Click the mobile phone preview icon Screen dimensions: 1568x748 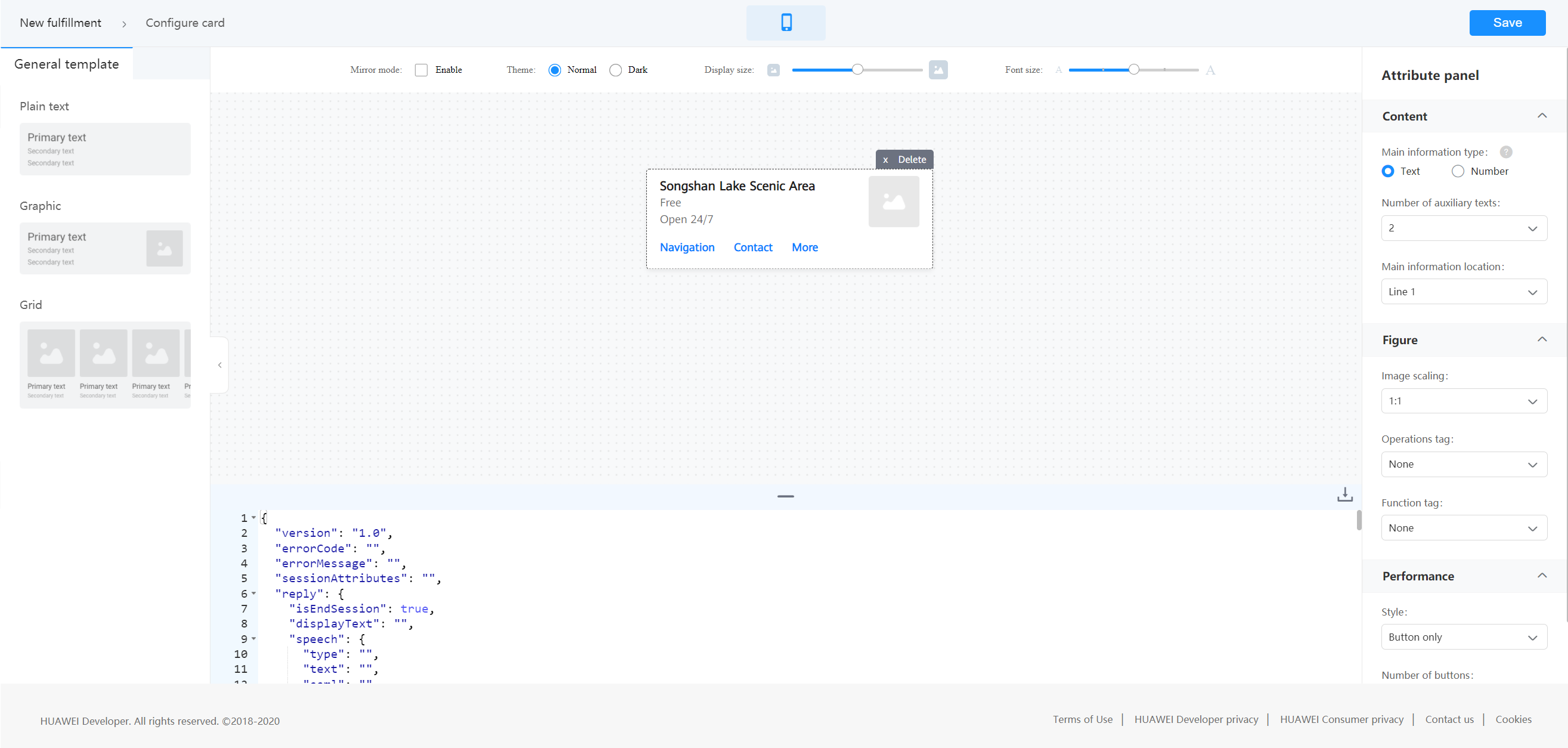point(786,23)
